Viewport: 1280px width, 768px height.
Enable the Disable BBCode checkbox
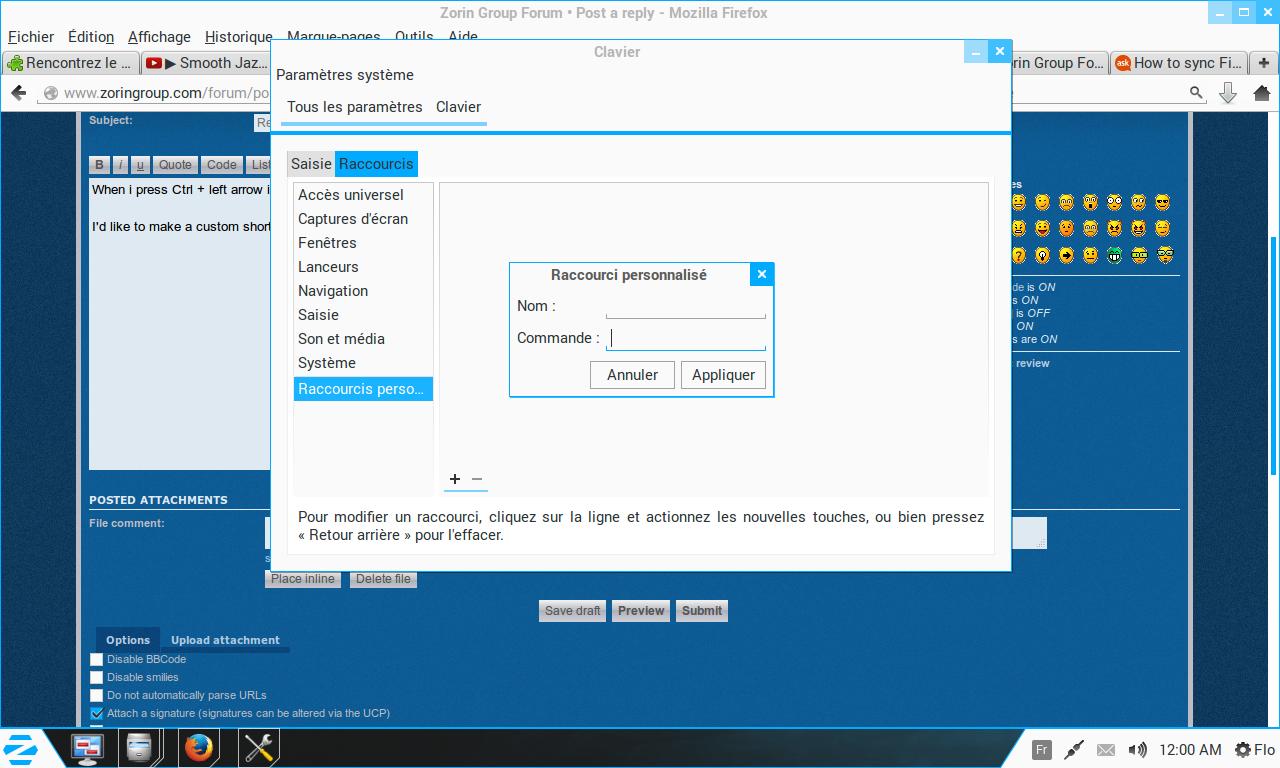pyautogui.click(x=97, y=659)
